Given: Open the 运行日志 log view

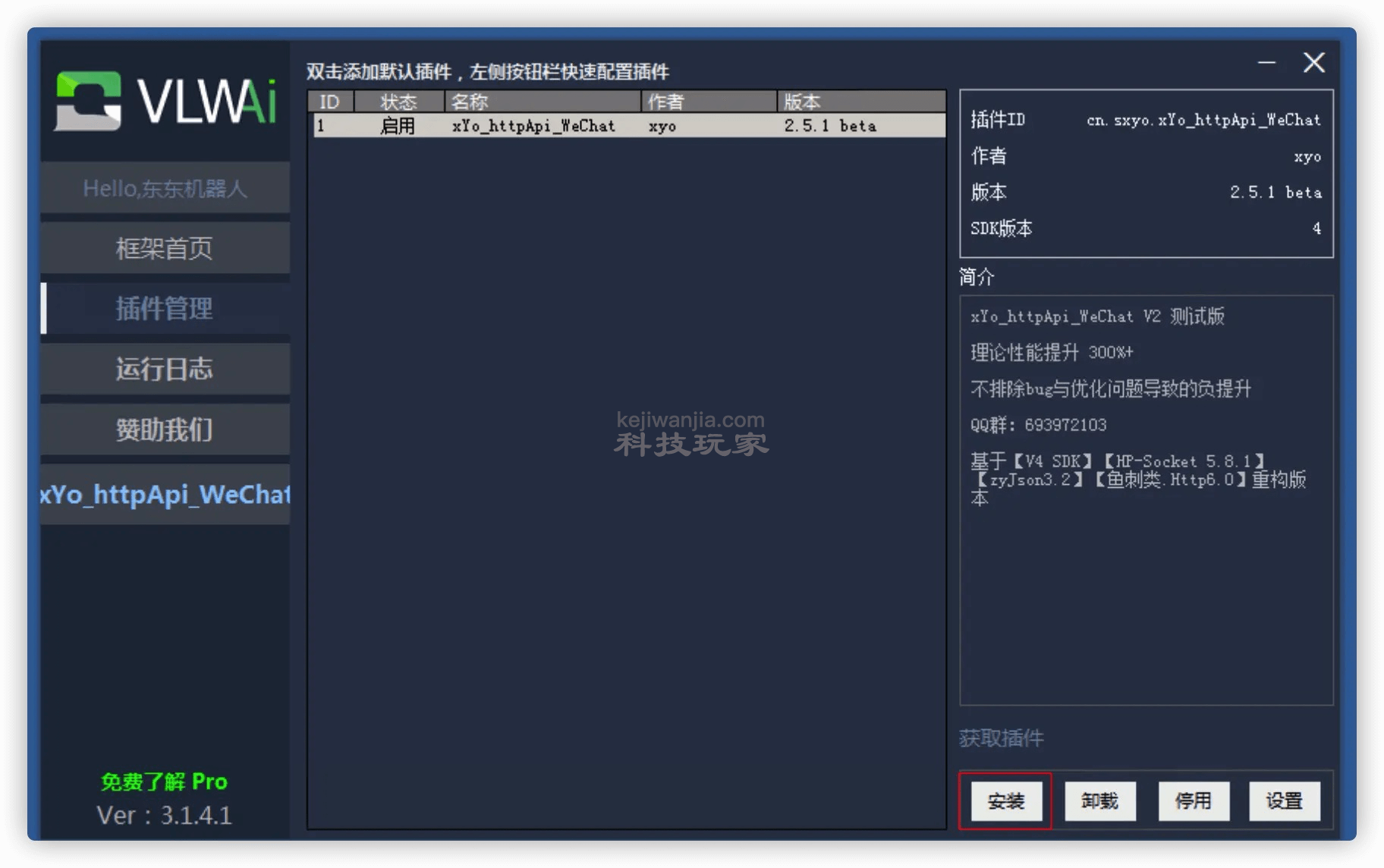Looking at the screenshot, I should [x=165, y=369].
